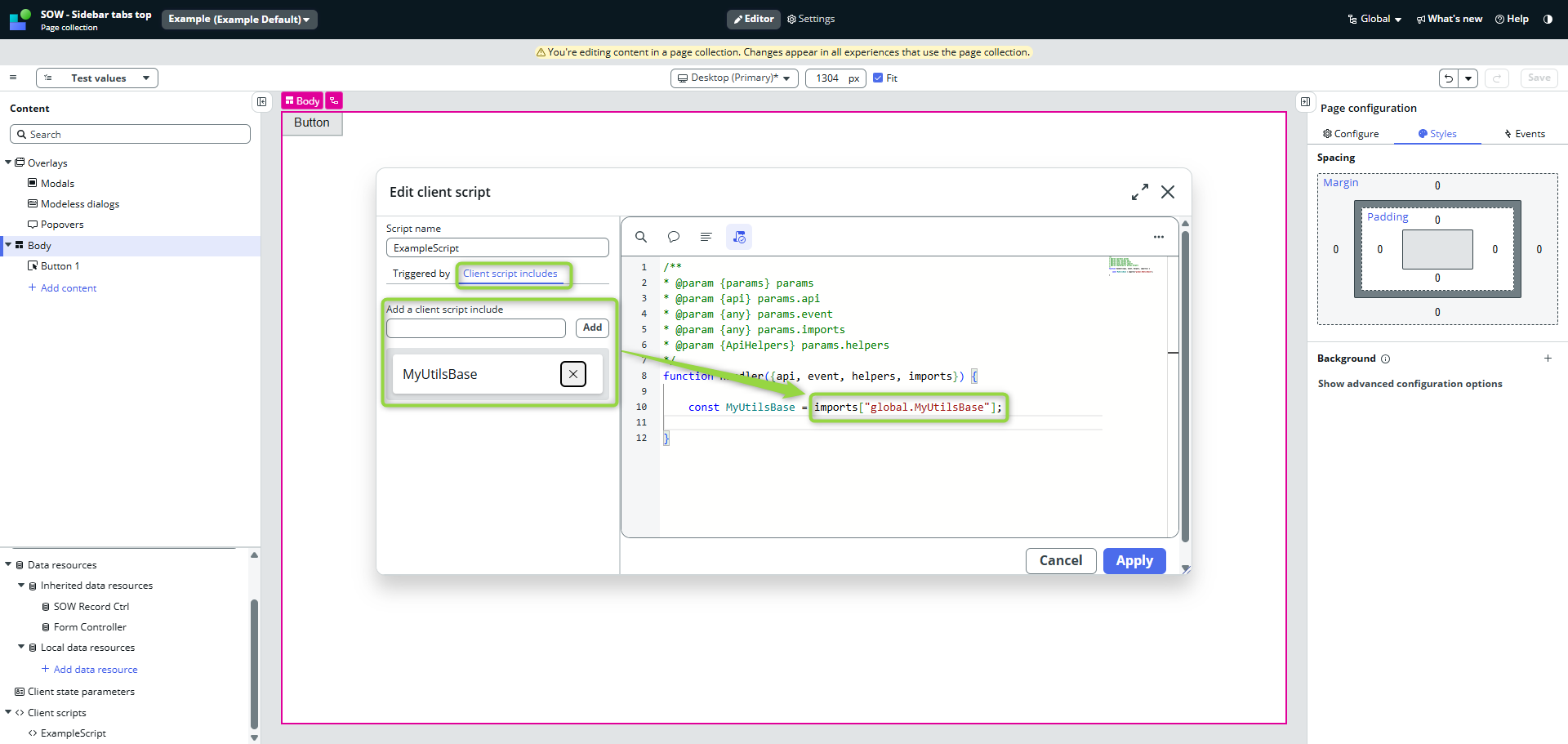
Task: Click the Apply button
Action: coord(1134,560)
